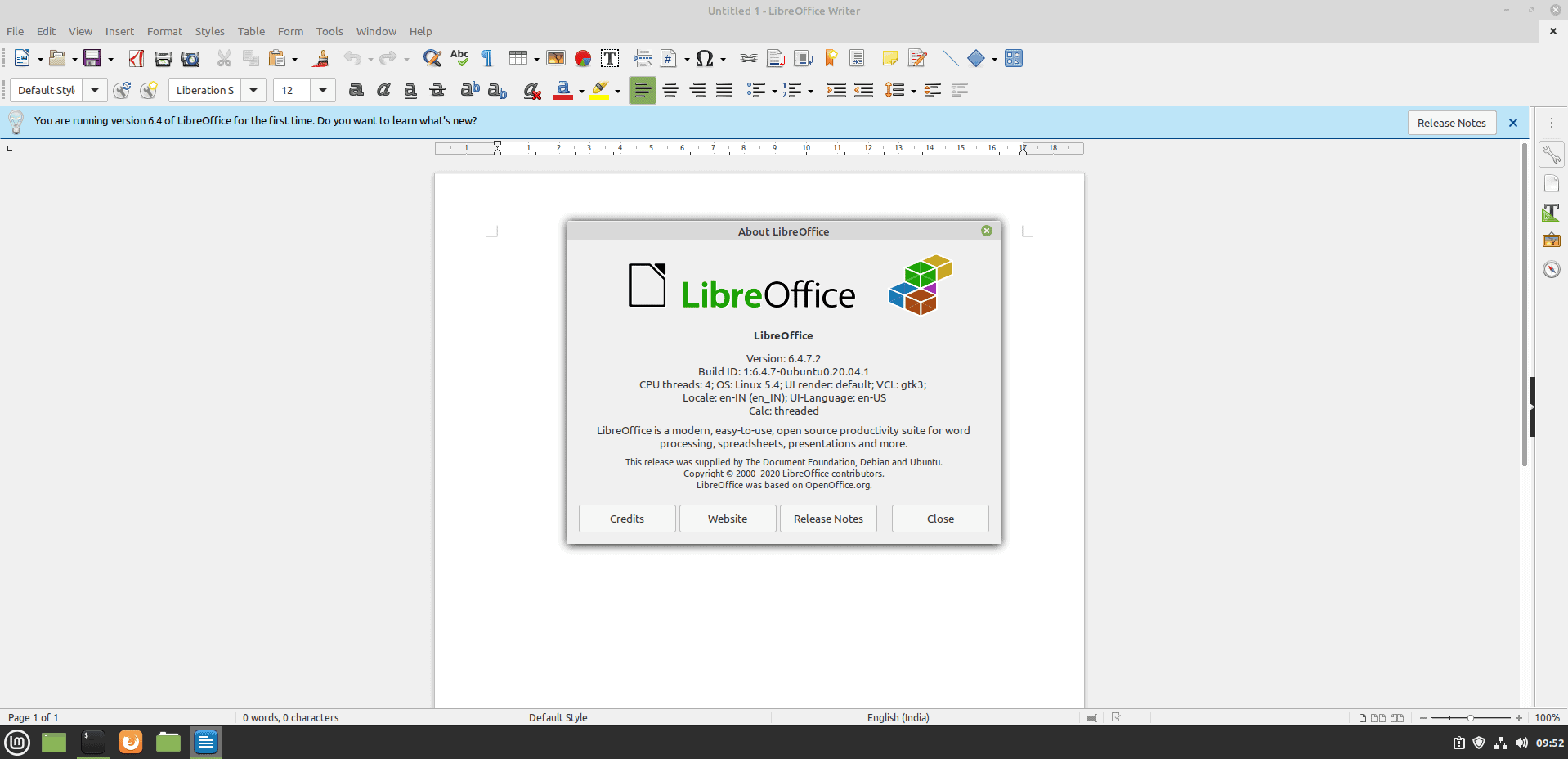Open the Insert Table dropdown arrow
The image size is (1568, 759).
click(536, 59)
